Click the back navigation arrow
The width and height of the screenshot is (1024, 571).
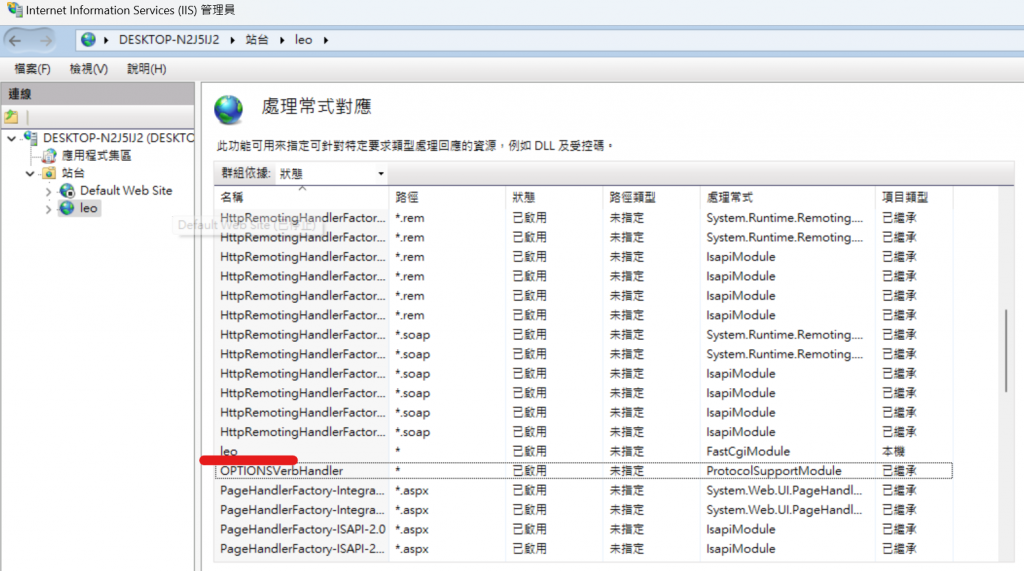15,41
